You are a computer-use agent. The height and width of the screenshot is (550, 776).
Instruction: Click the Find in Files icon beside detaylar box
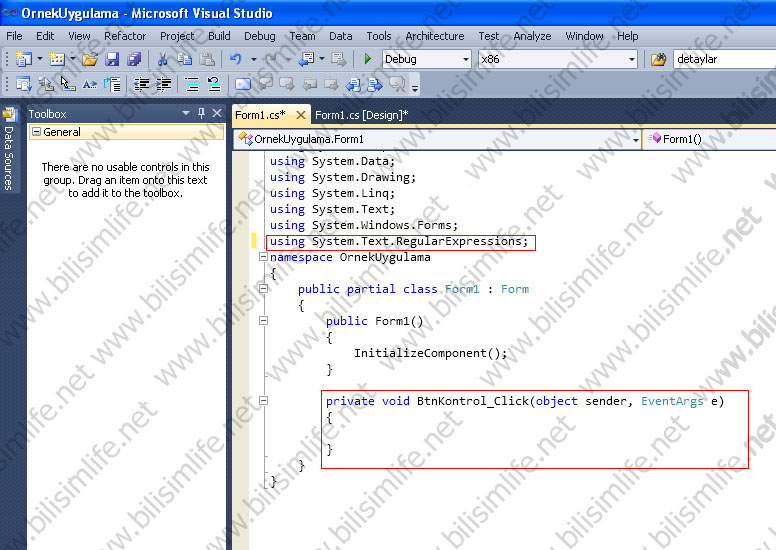(x=658, y=59)
